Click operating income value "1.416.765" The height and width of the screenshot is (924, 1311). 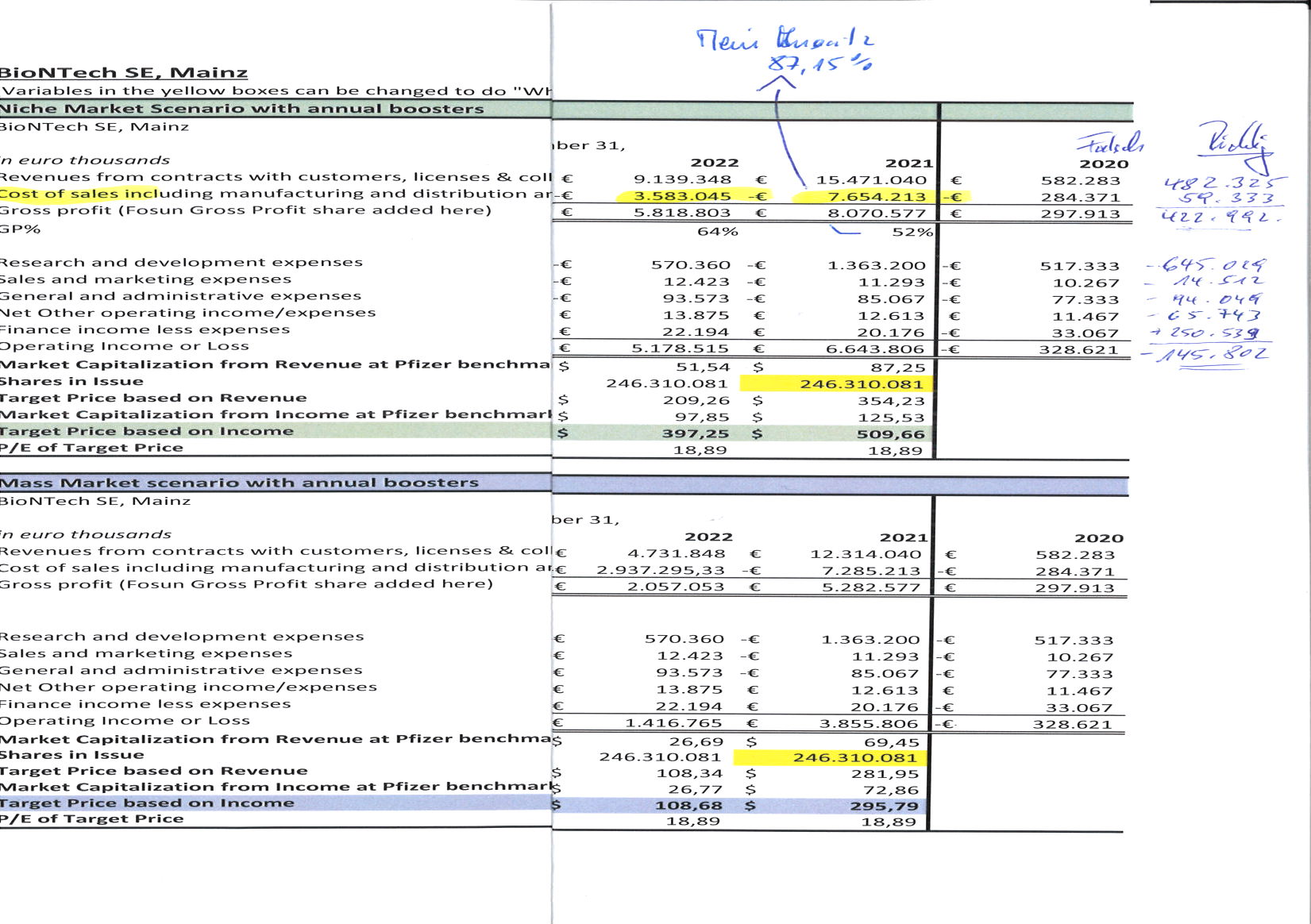pyautogui.click(x=673, y=723)
